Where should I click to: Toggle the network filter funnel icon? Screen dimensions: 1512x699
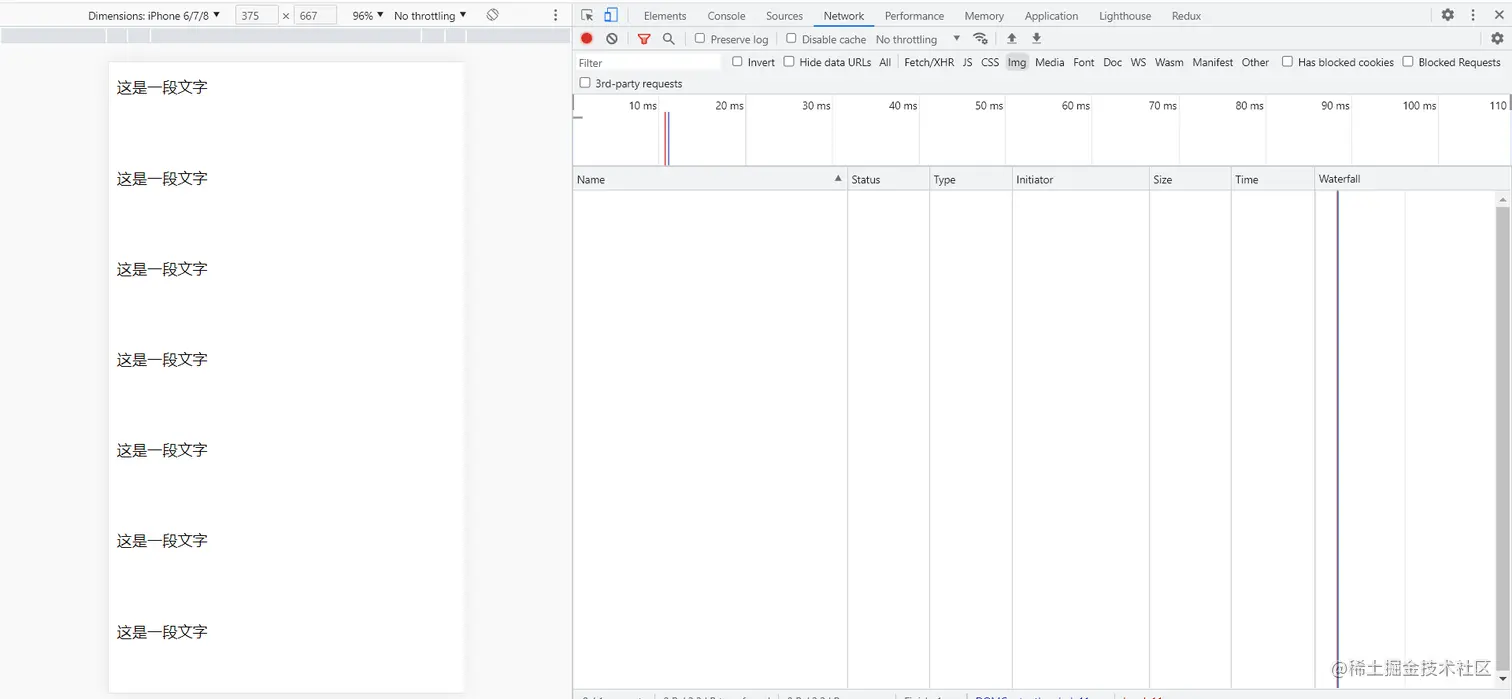click(644, 39)
